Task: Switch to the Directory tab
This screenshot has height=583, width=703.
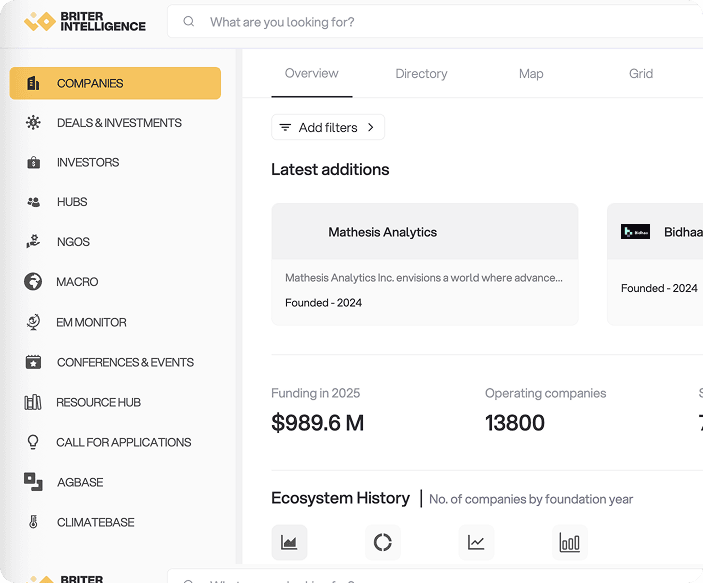Action: 421,74
